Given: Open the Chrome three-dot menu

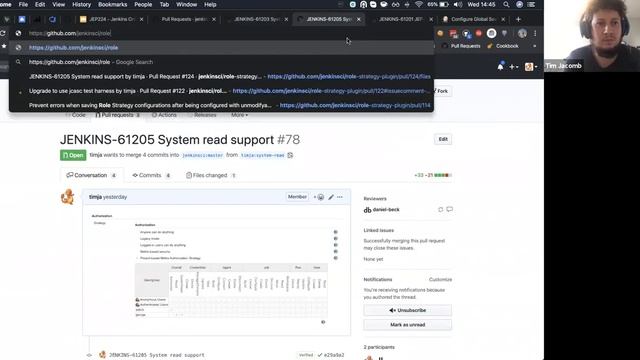Looking at the screenshot, I should 535,33.
